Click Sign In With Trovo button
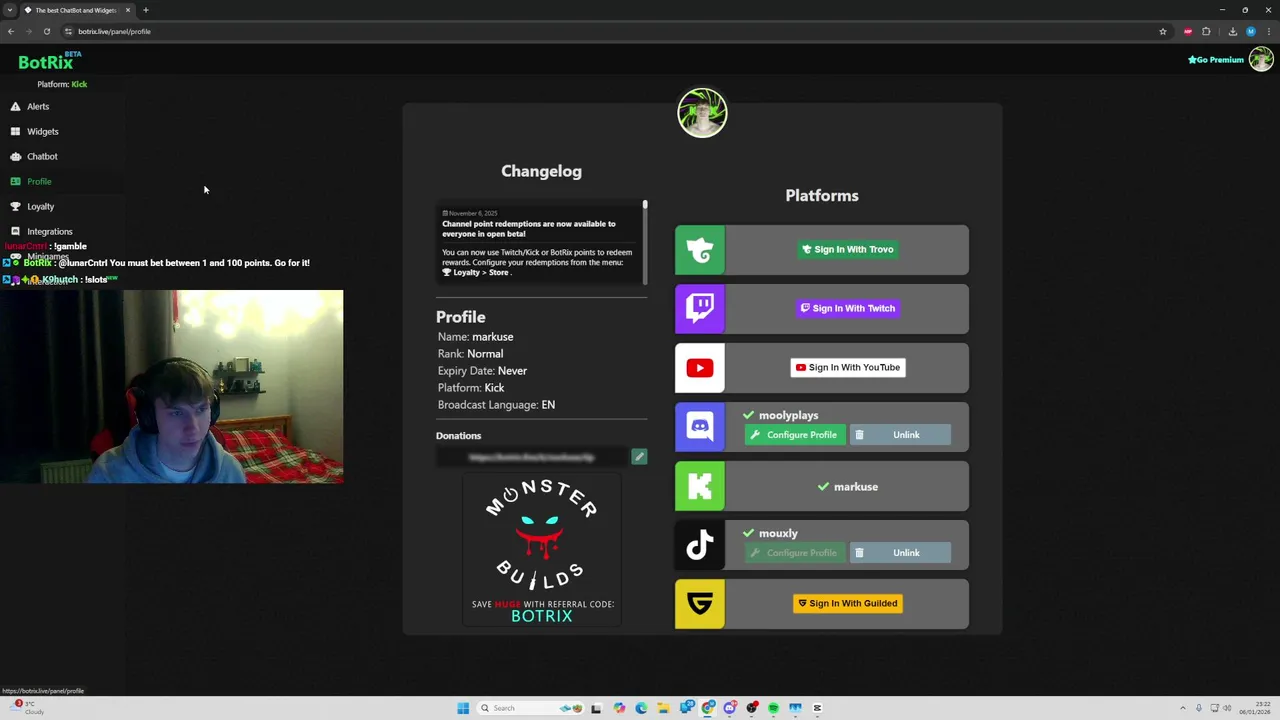Image resolution: width=1280 pixels, height=720 pixels. pos(848,250)
